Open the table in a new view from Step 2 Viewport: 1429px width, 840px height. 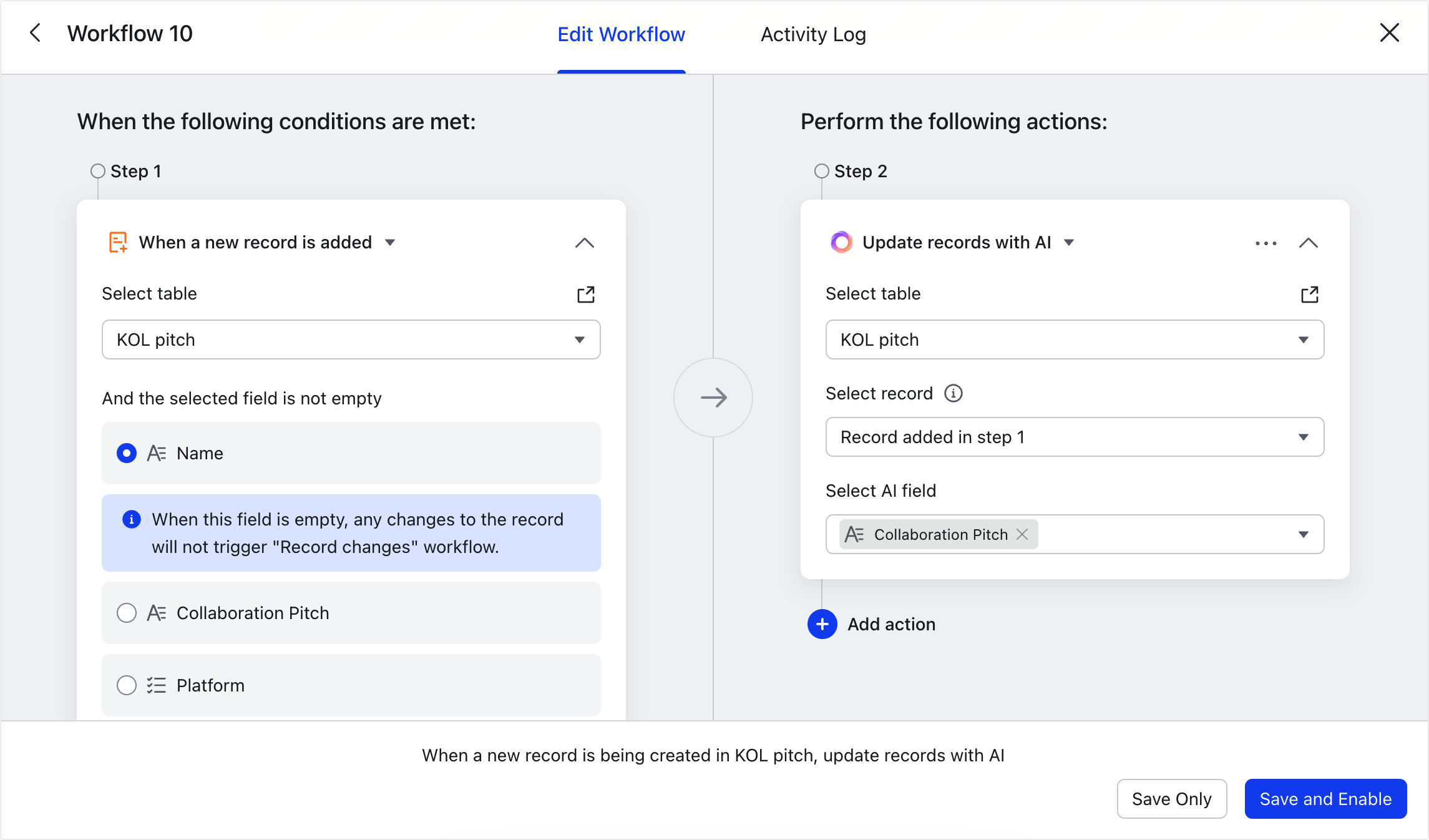(x=1309, y=294)
